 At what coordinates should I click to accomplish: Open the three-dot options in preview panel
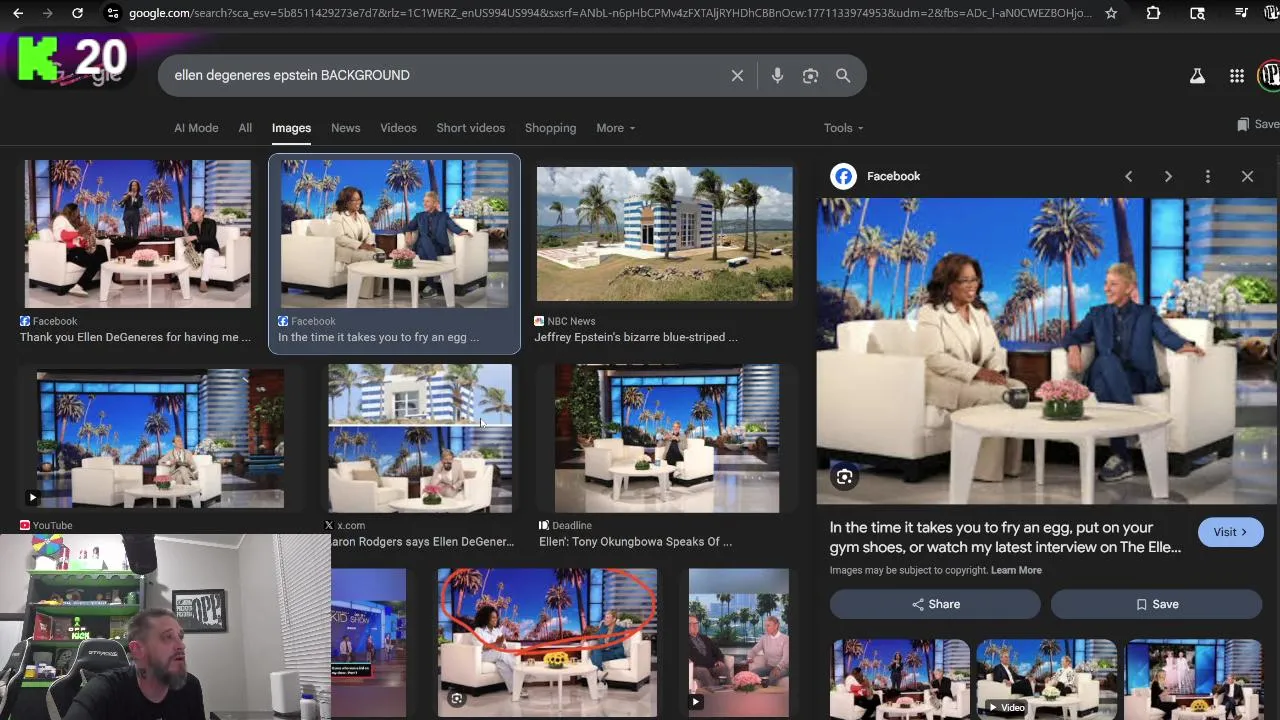click(x=1207, y=176)
